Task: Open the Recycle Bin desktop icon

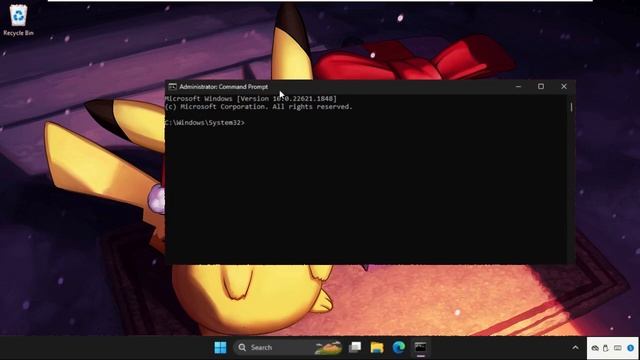Action: [18, 20]
